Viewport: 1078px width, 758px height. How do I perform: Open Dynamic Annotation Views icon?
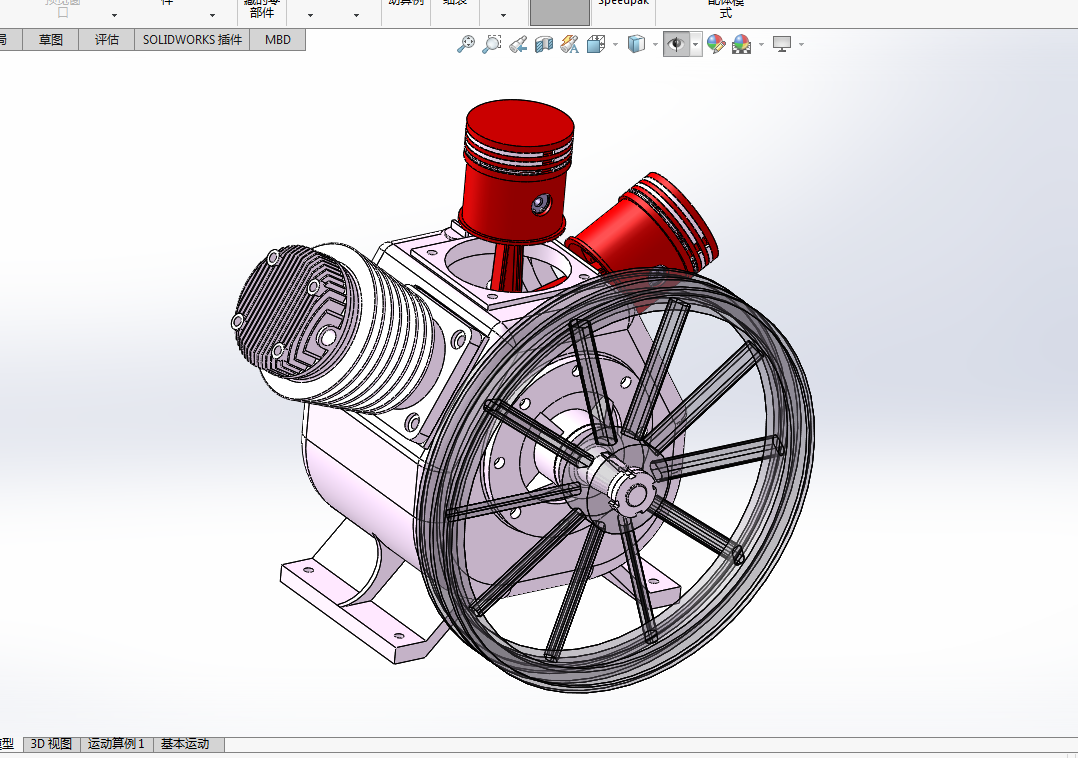tap(569, 45)
